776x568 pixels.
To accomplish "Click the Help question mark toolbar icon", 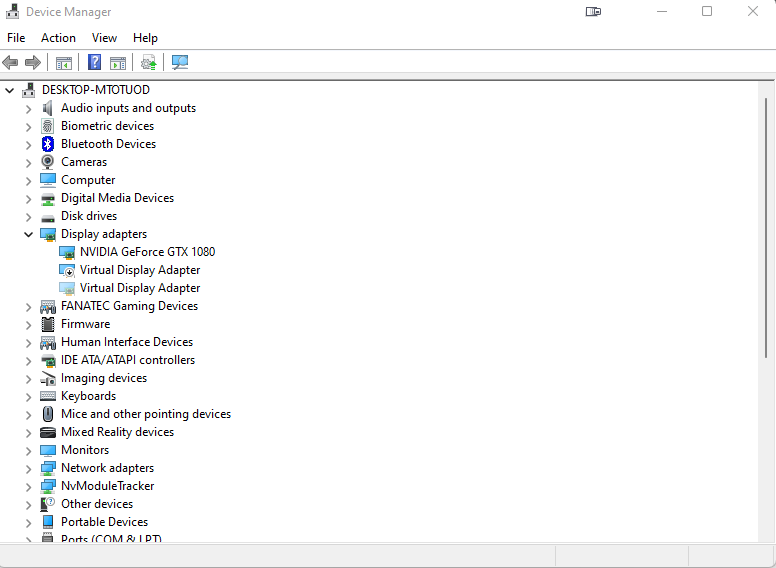I will point(94,62).
